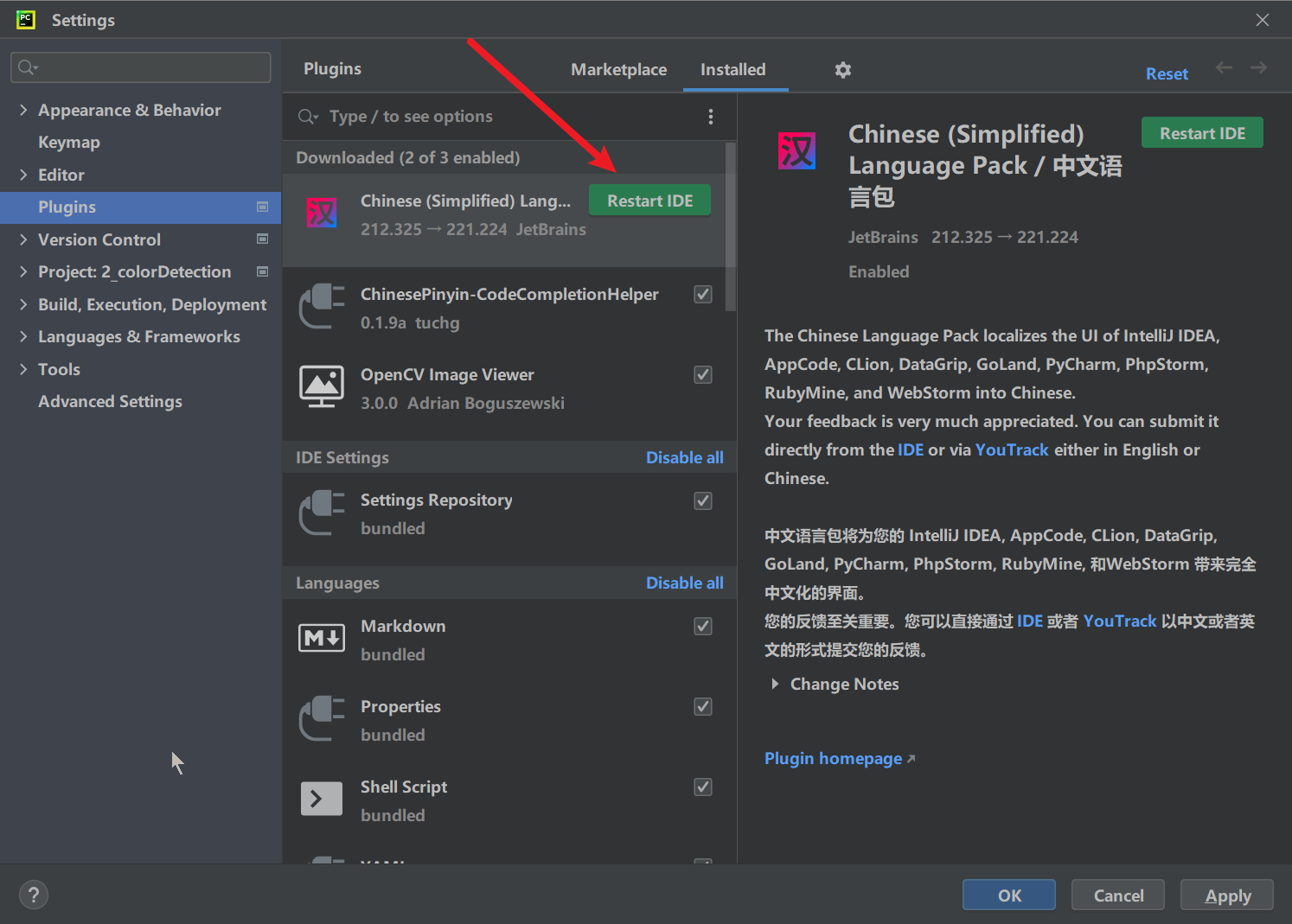Click the Properties plugin icon
1292x924 pixels.
[322, 719]
